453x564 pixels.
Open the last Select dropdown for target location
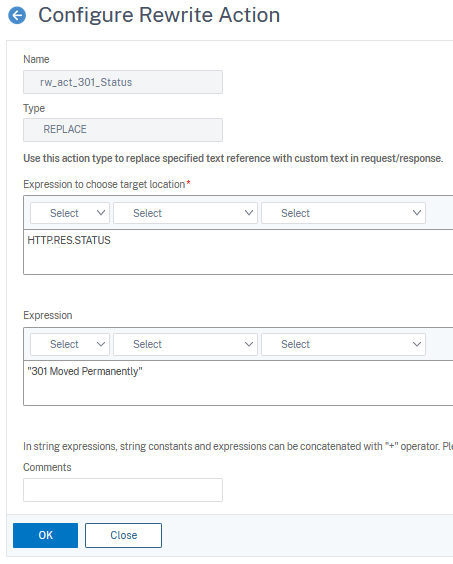point(343,213)
